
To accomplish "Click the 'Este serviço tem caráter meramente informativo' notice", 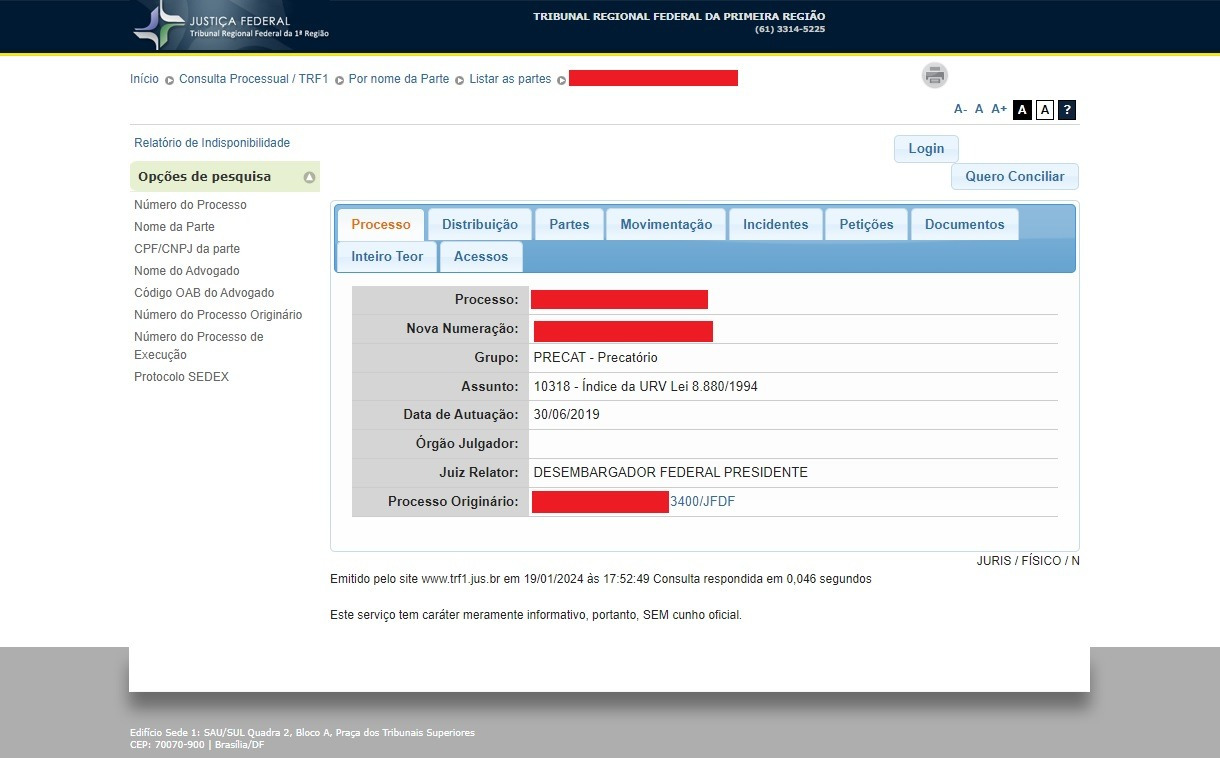I will pos(536,616).
